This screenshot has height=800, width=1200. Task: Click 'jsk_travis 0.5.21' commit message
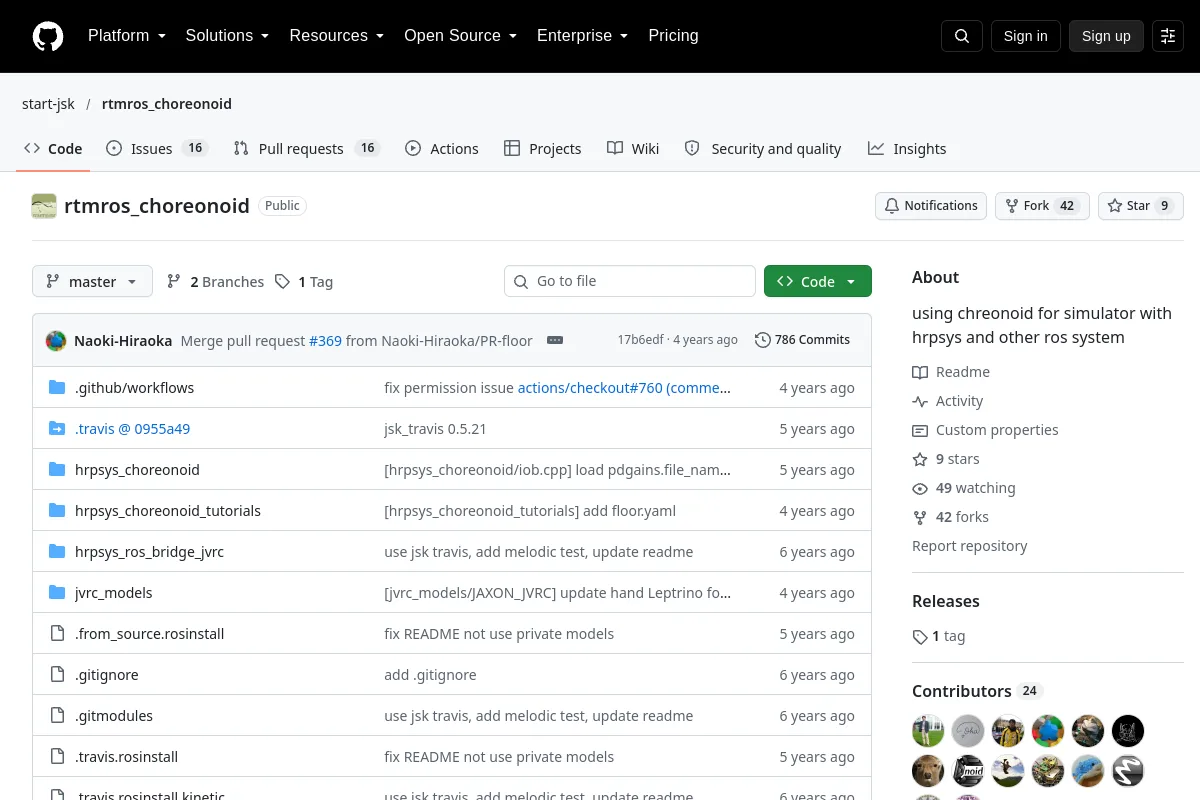pyautogui.click(x=435, y=429)
